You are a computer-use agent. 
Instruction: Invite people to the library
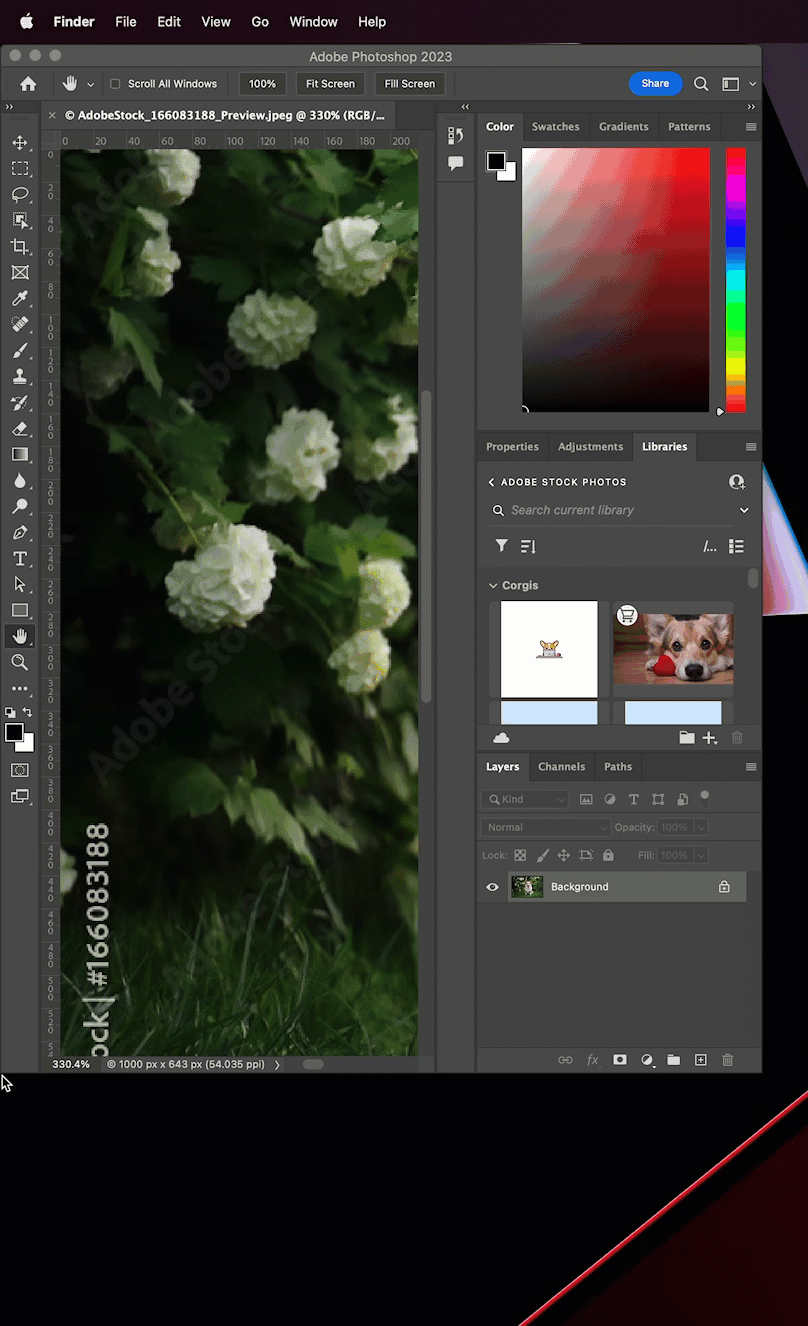[737, 482]
